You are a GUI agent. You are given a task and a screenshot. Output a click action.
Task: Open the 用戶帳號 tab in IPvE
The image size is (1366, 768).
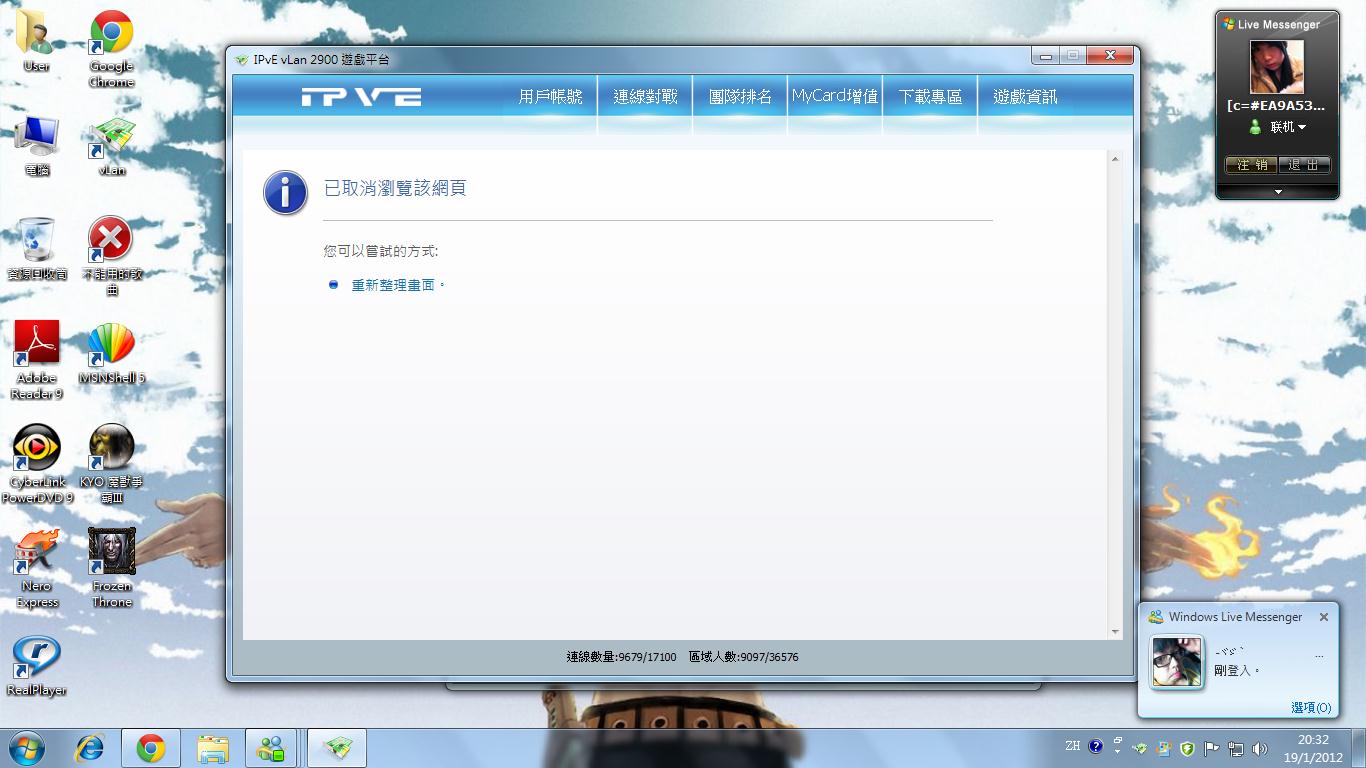tap(550, 97)
